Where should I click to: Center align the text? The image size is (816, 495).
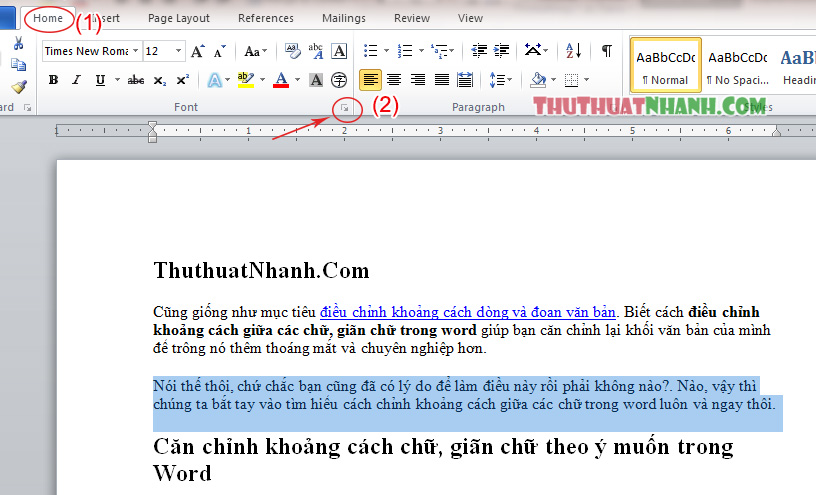point(394,80)
